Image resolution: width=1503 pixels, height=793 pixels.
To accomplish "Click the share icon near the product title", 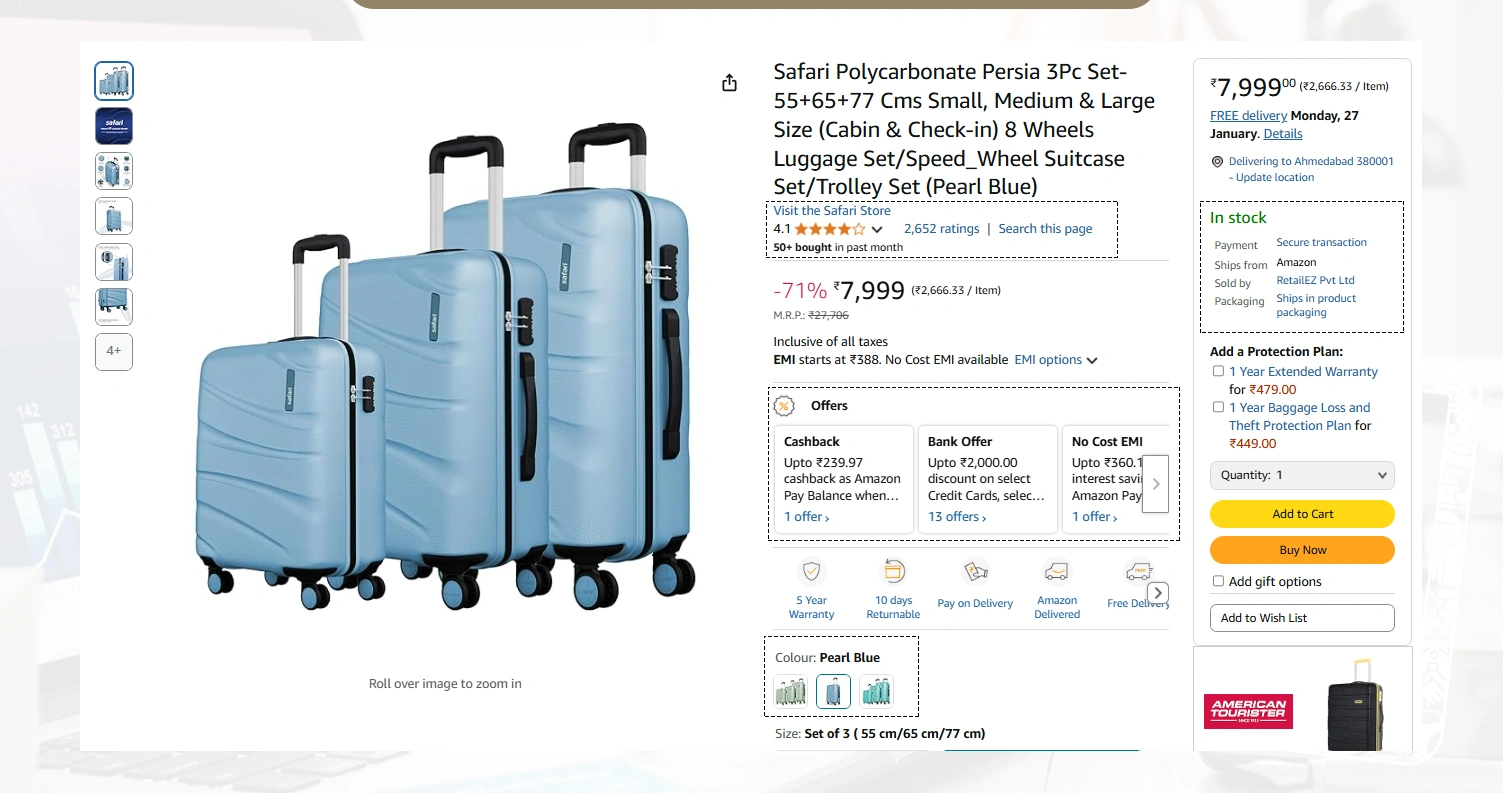I will tap(729, 83).
